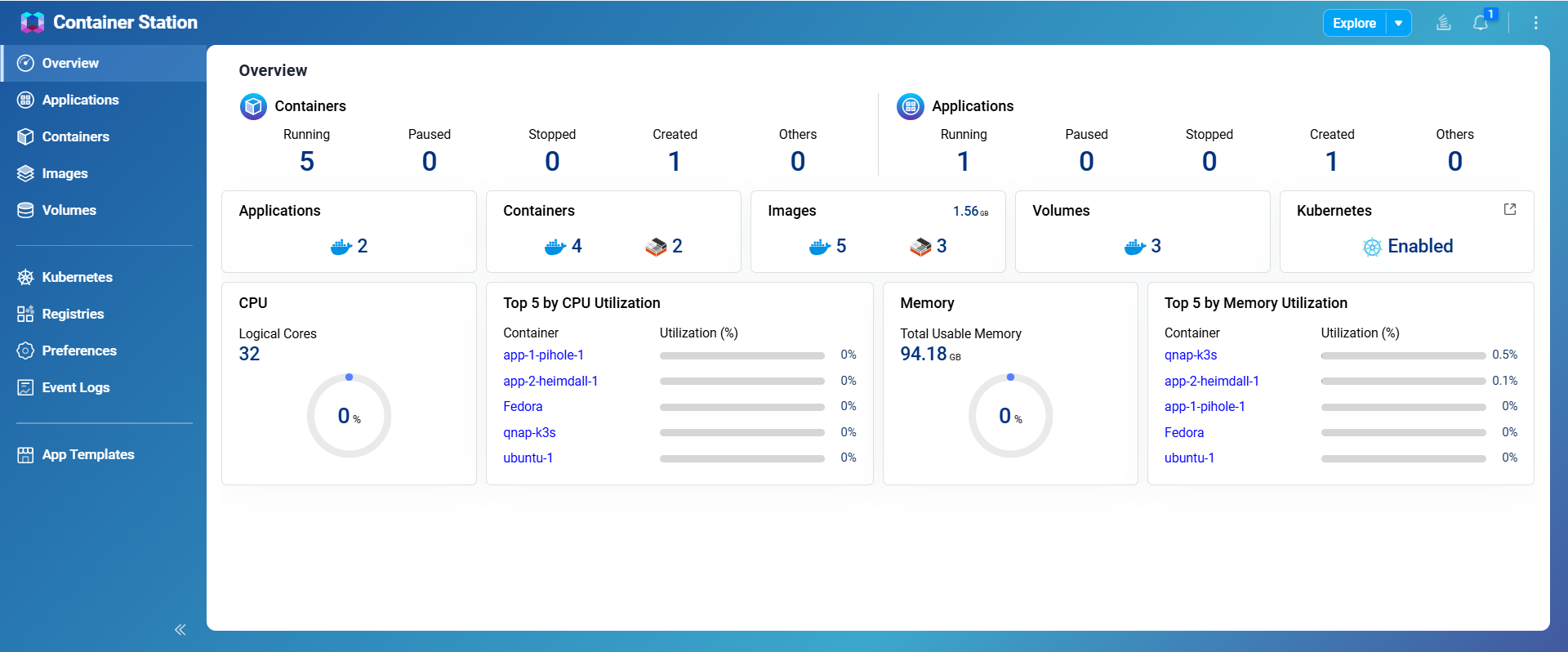Click the Volumes card title

(1061, 211)
